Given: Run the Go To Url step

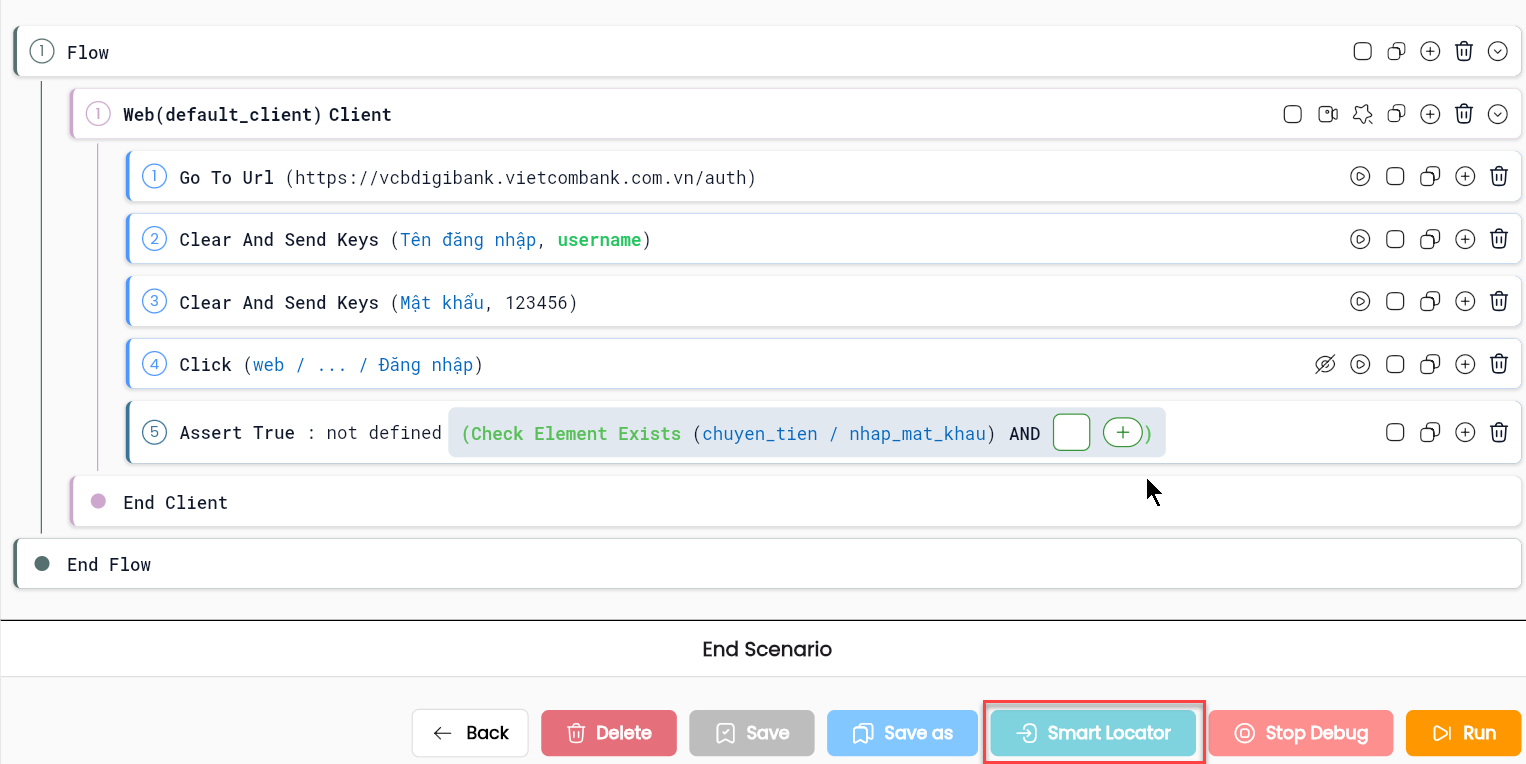Looking at the screenshot, I should click(1360, 177).
